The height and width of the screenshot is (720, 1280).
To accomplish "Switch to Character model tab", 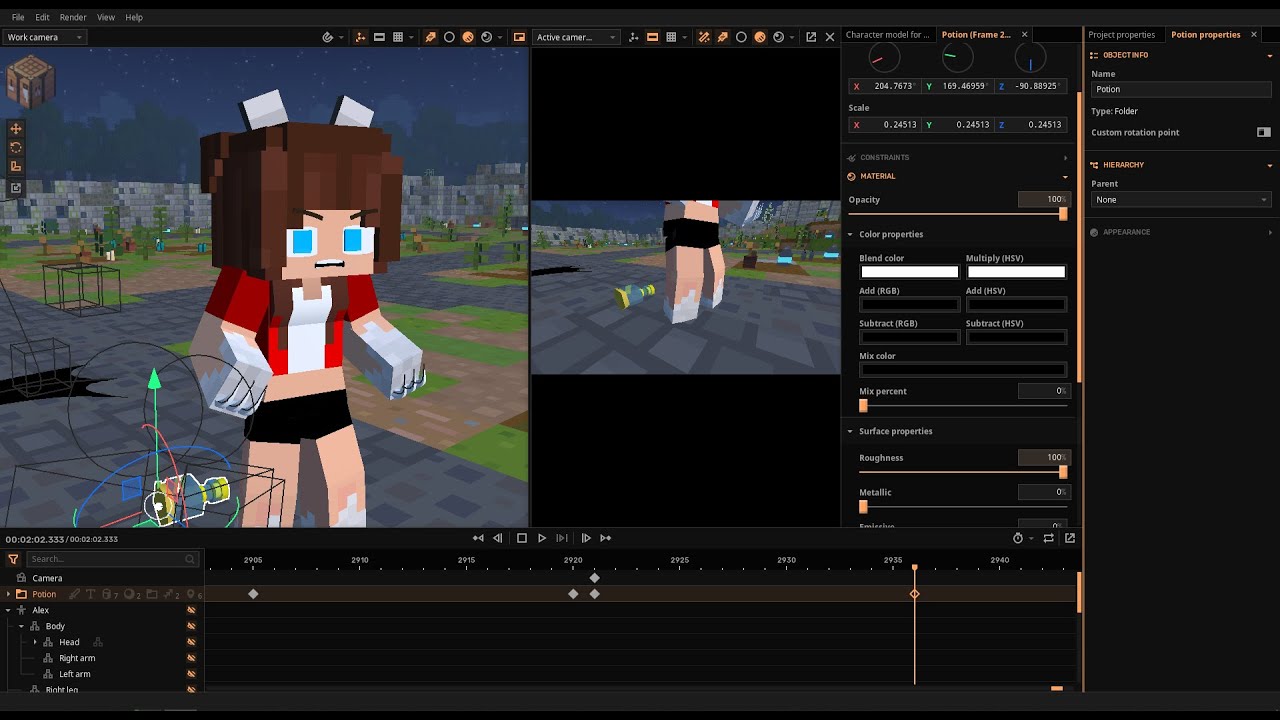I will click(888, 35).
